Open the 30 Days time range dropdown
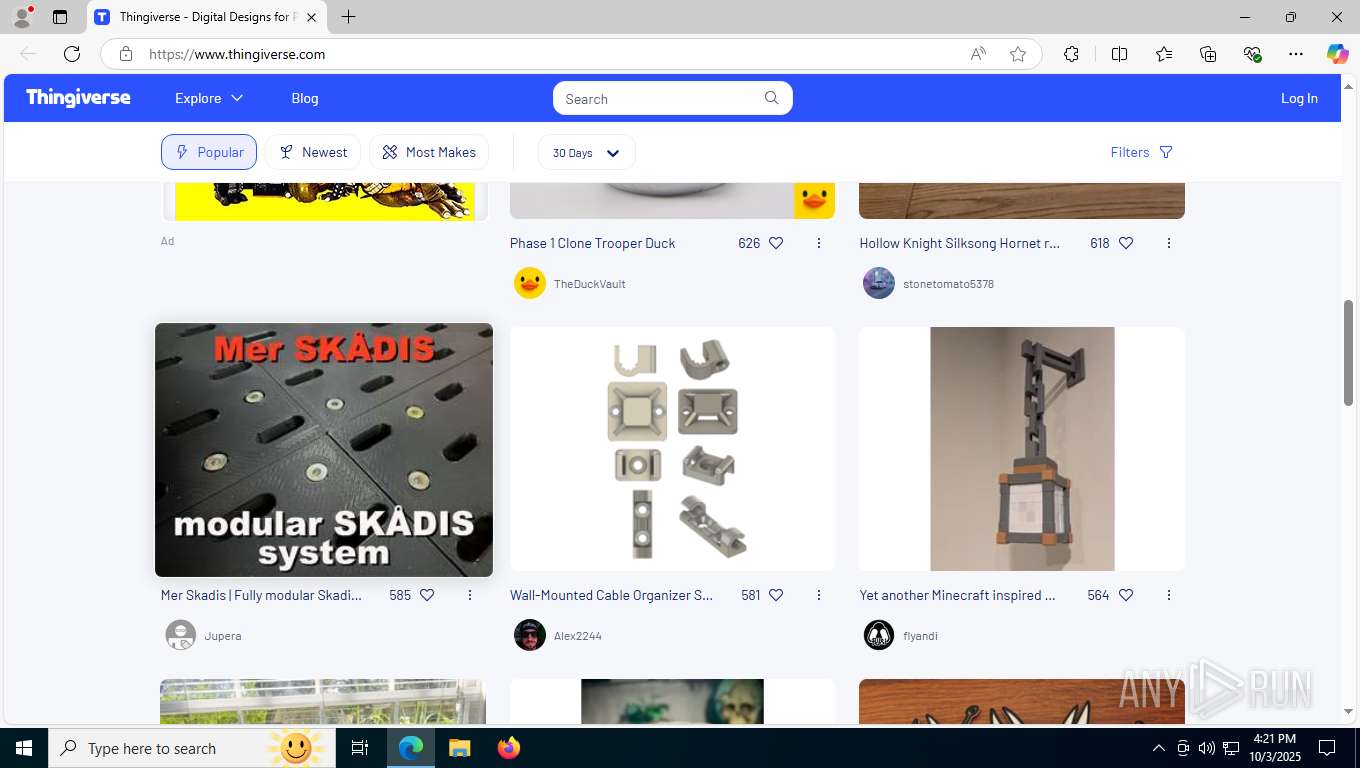Viewport: 1360px width, 768px height. pos(586,153)
